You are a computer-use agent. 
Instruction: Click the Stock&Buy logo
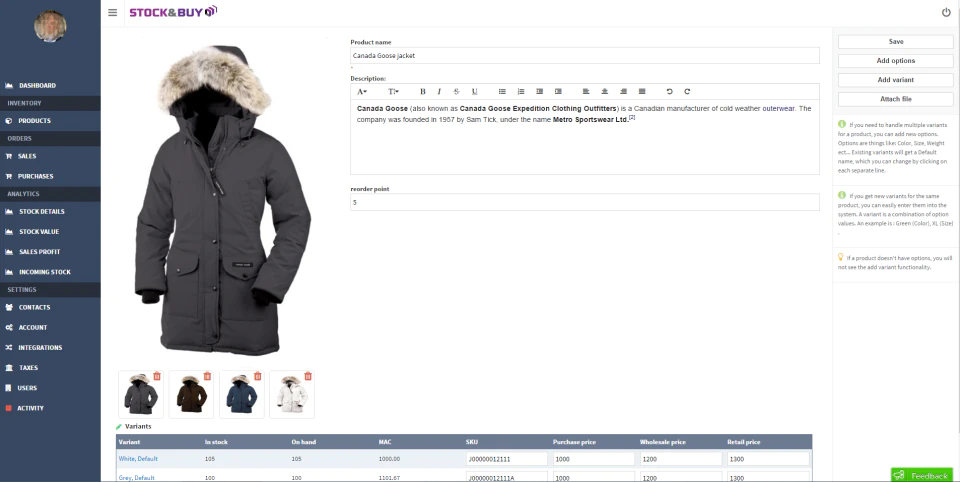[x=173, y=12]
